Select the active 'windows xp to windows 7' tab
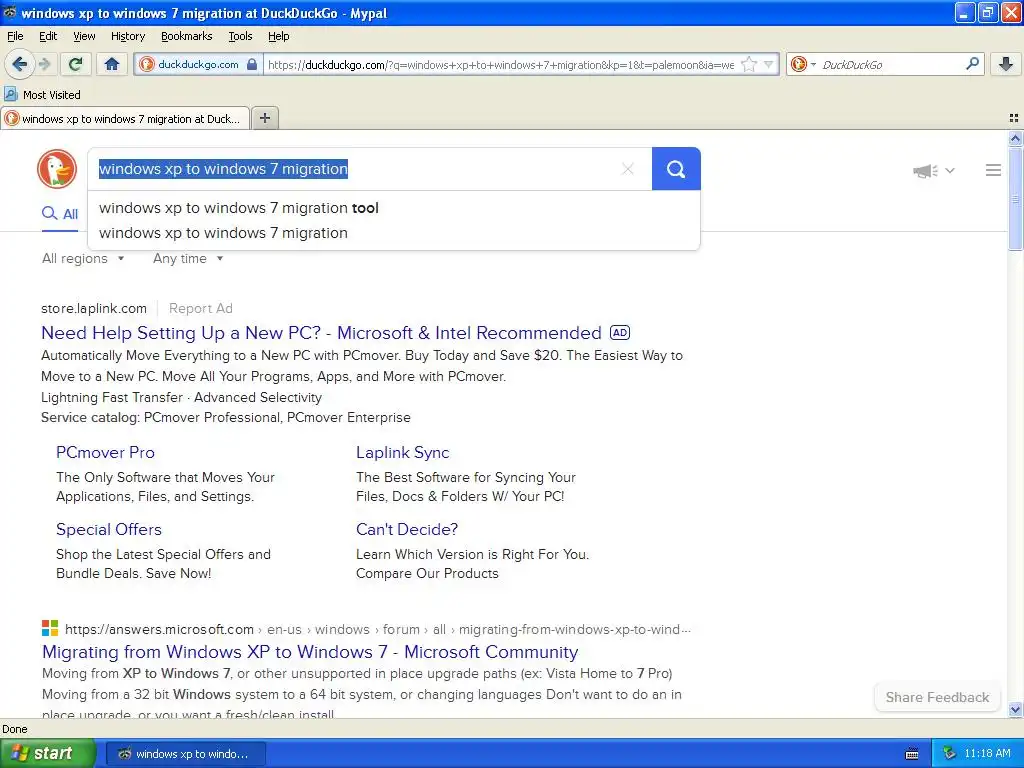 [125, 118]
